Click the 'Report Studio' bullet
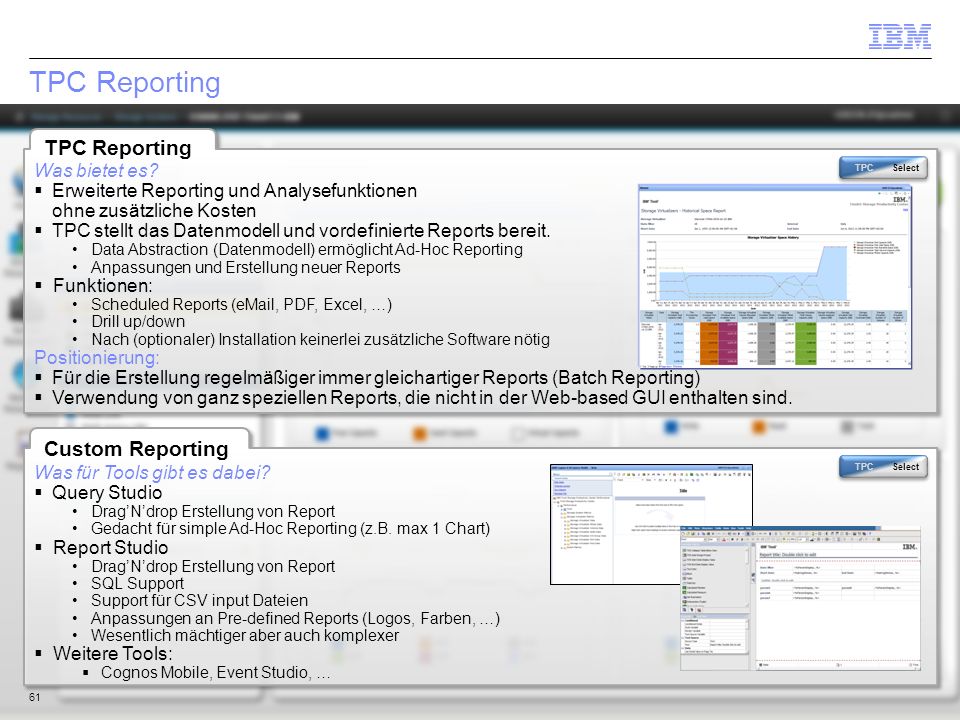960x720 pixels. point(110,547)
